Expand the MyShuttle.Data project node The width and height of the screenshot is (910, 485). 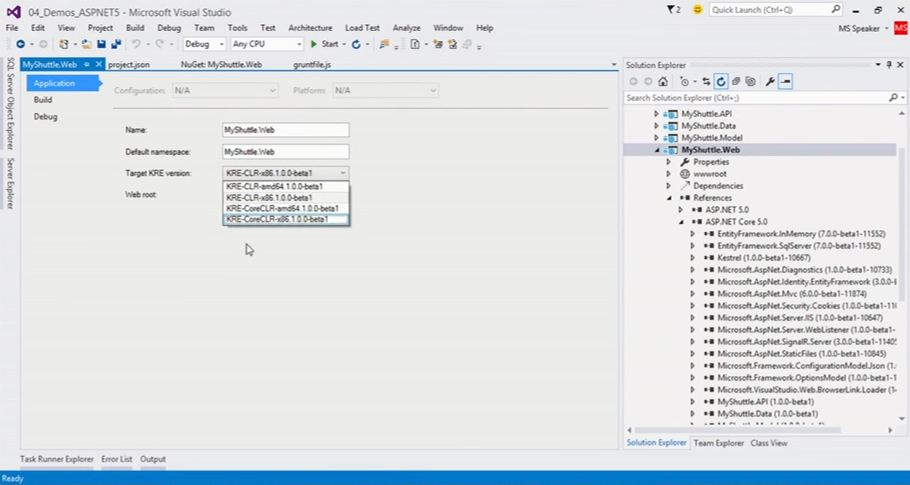[656, 126]
